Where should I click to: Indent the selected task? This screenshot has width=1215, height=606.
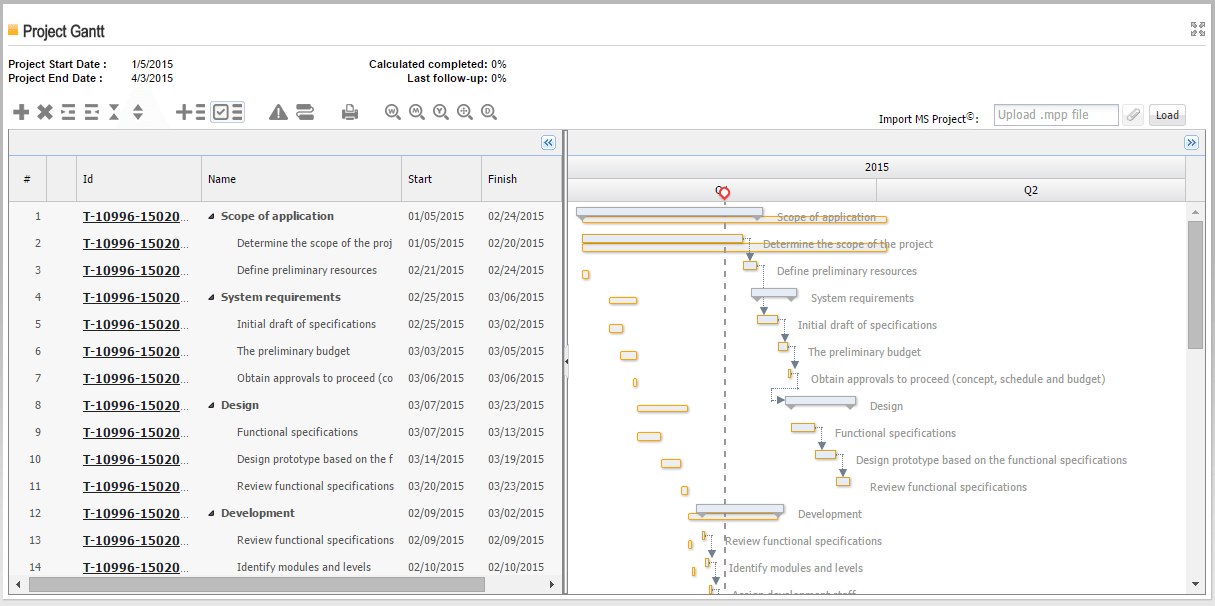tap(67, 112)
